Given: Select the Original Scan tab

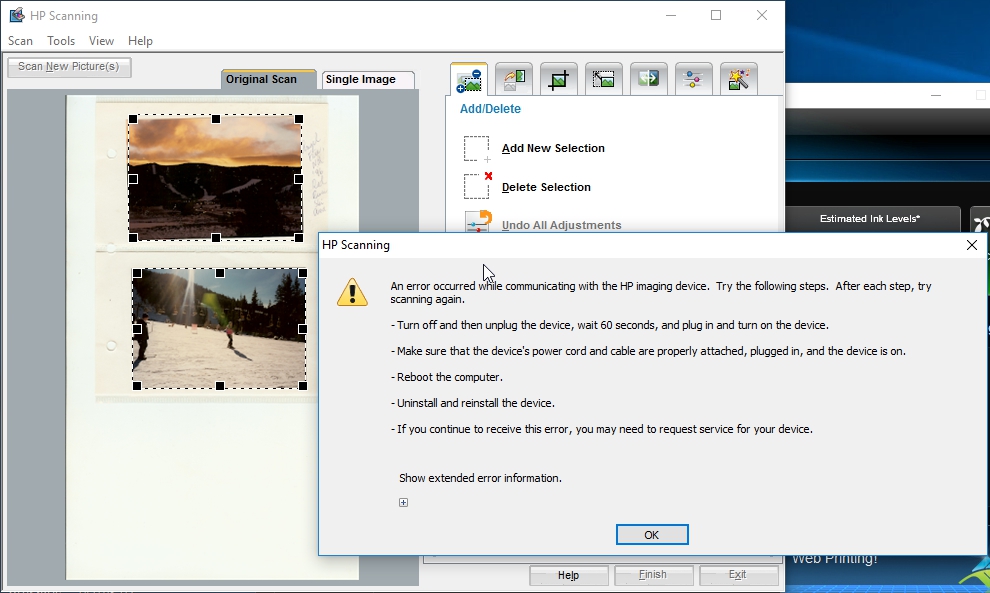Looking at the screenshot, I should click(268, 78).
